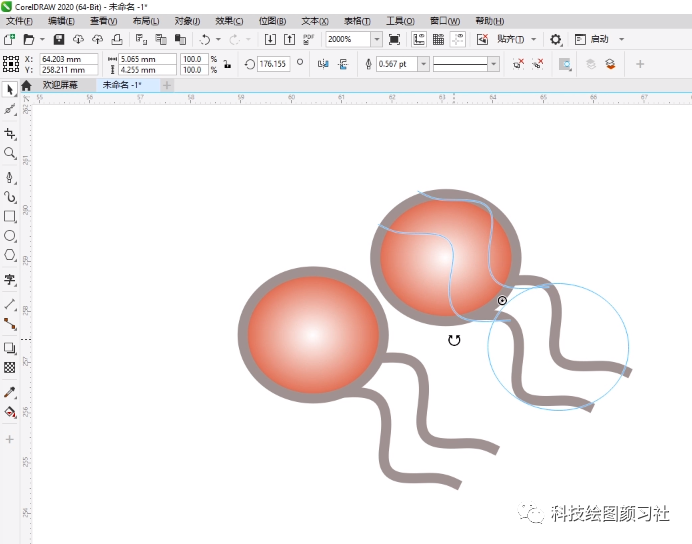Viewport: 692px width, 544px height.
Task: Click the cloud upload icon
Action: click(x=98, y=39)
